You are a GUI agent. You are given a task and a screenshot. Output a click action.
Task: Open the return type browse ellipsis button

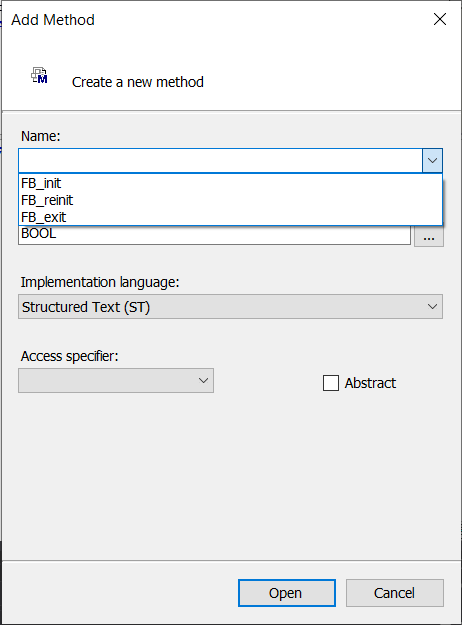pyautogui.click(x=429, y=237)
